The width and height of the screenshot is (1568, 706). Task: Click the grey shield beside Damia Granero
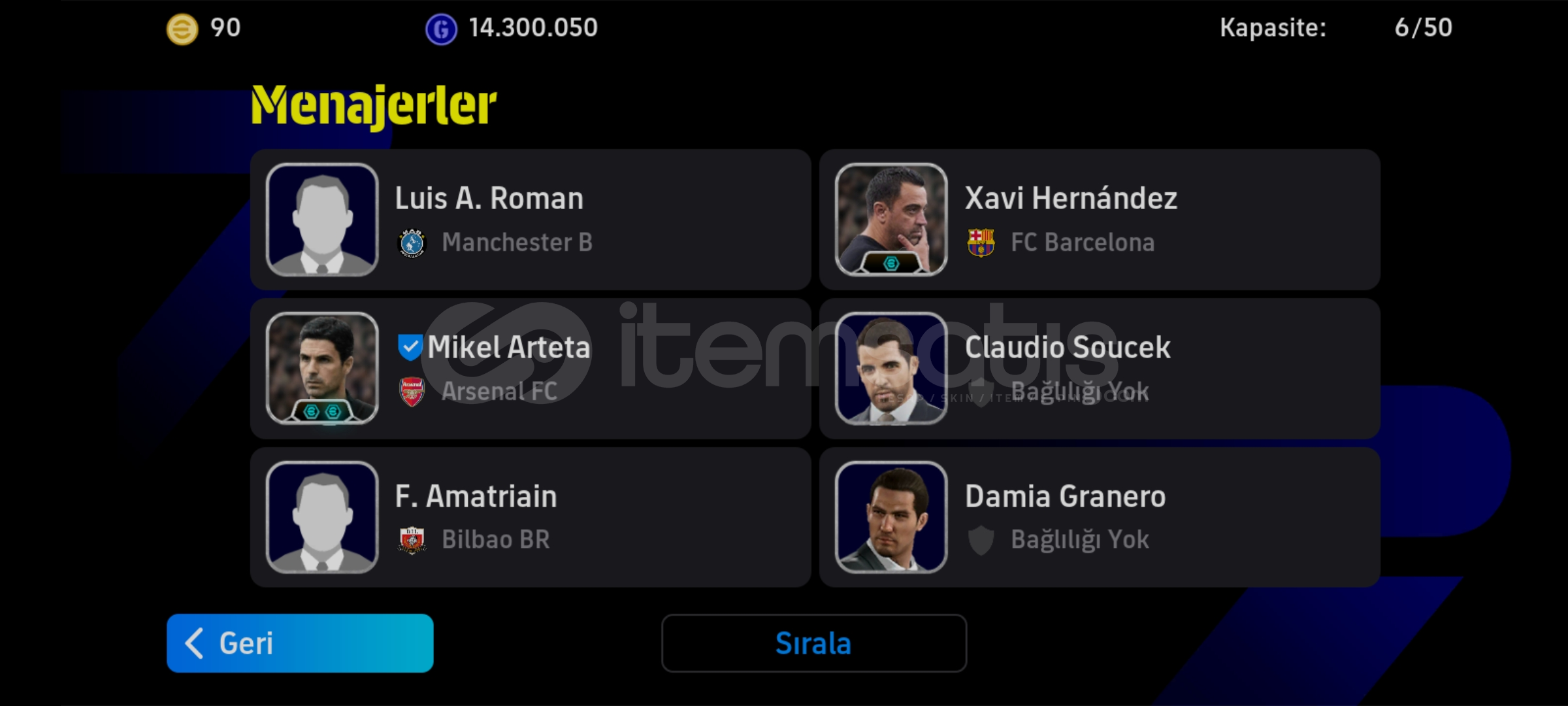981,540
